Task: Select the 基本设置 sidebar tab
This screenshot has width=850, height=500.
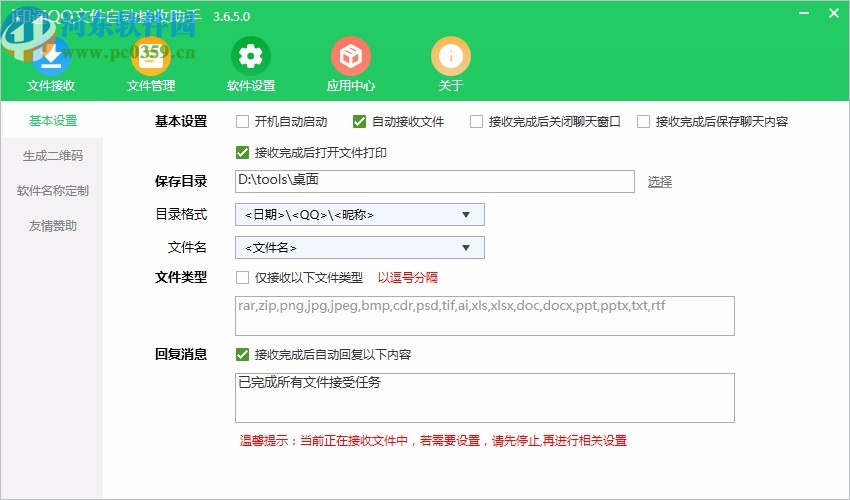Action: click(53, 120)
